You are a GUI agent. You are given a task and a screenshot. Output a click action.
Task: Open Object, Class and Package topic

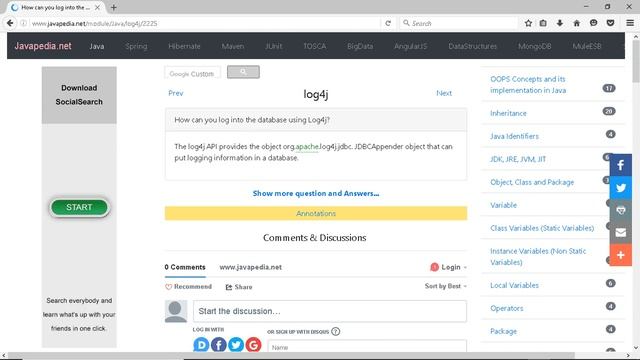click(532, 182)
